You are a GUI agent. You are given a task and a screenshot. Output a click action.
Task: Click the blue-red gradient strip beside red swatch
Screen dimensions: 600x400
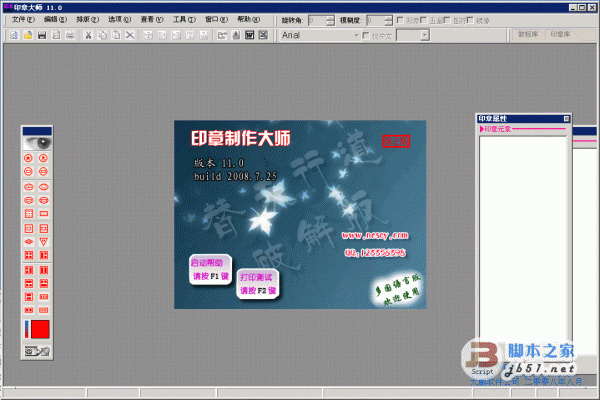[x=27, y=329]
